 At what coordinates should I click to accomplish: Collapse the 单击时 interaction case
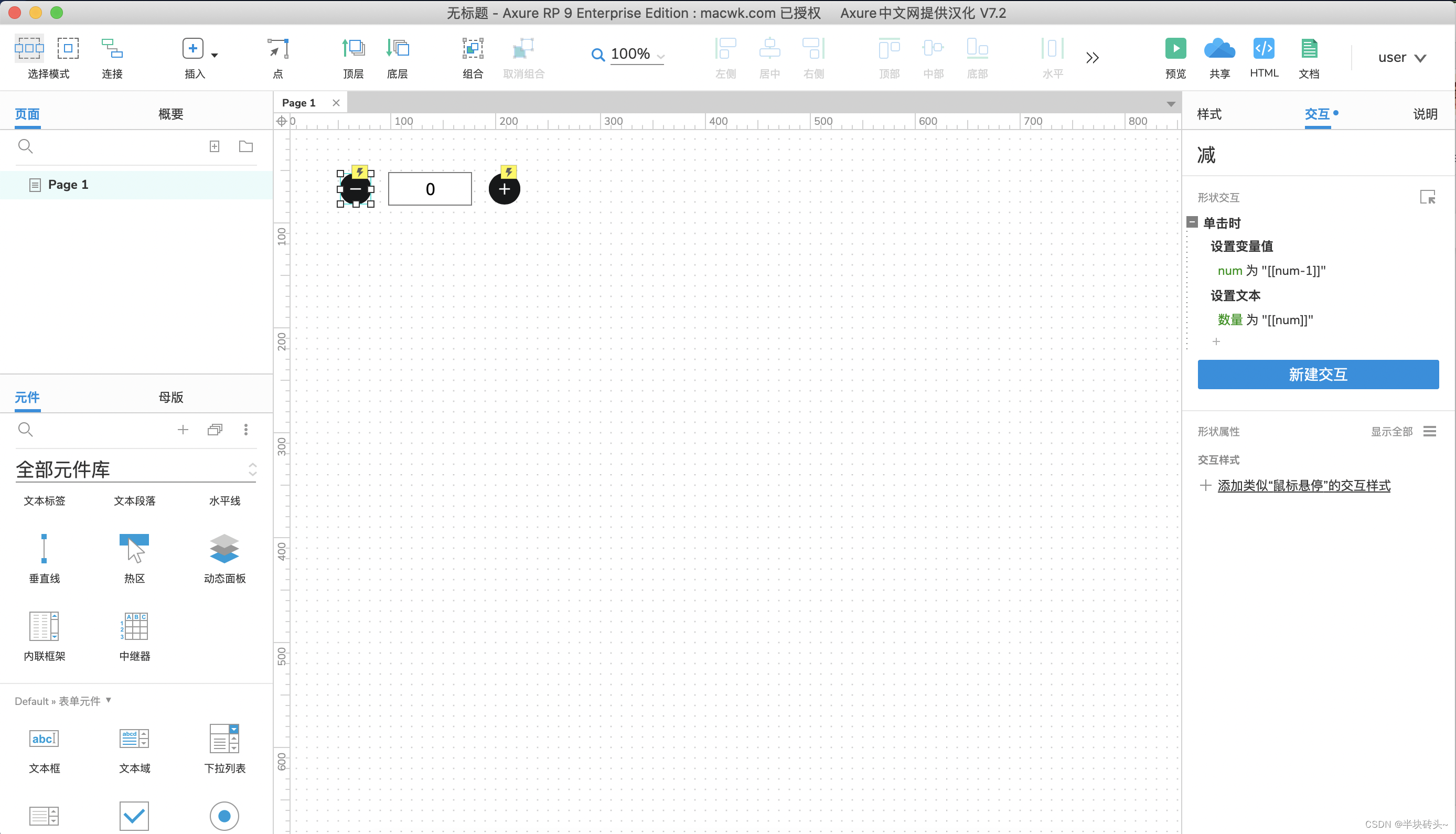[x=1192, y=222]
